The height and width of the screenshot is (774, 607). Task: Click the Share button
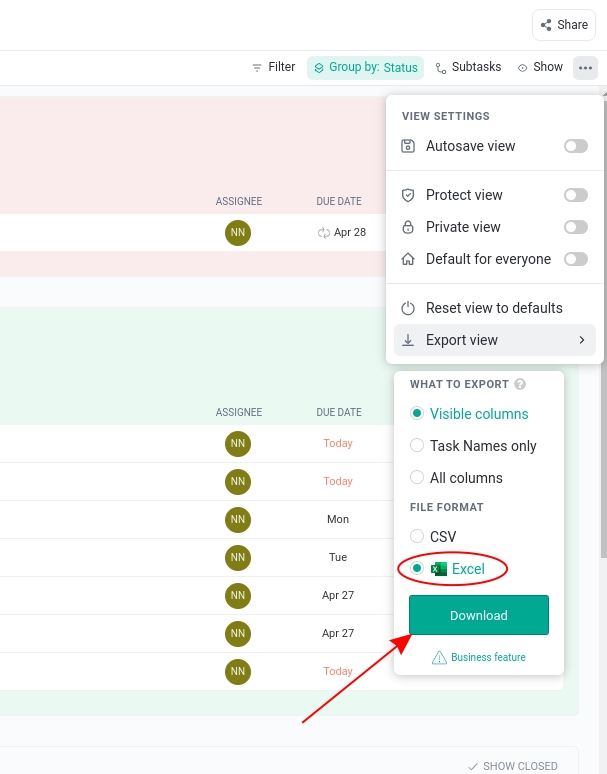pyautogui.click(x=564, y=25)
